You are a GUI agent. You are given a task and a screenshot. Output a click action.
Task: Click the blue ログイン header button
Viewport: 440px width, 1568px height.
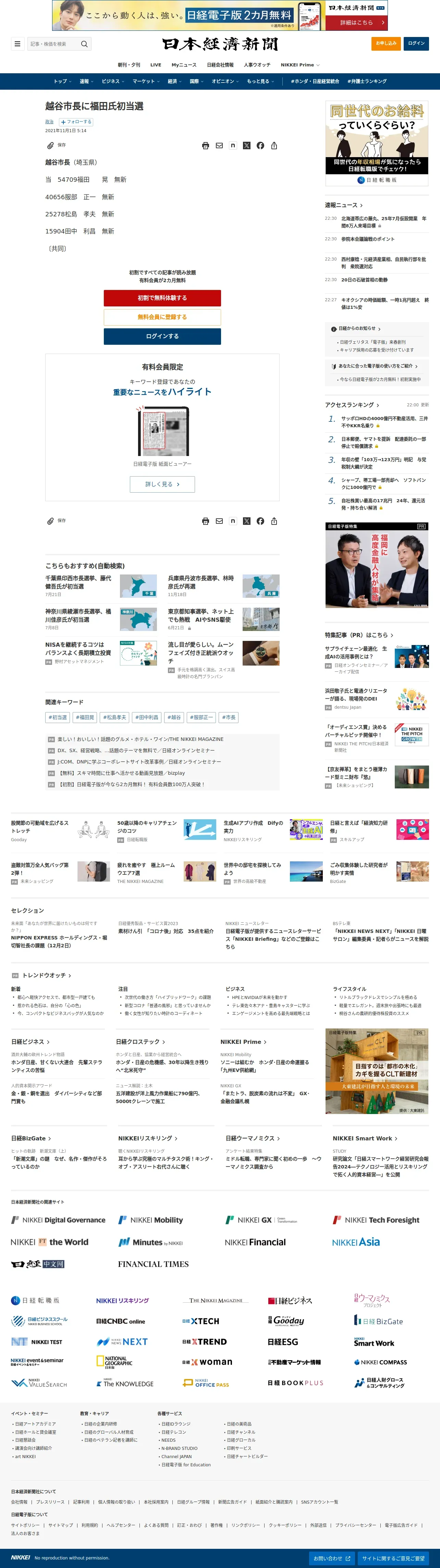pyautogui.click(x=416, y=44)
